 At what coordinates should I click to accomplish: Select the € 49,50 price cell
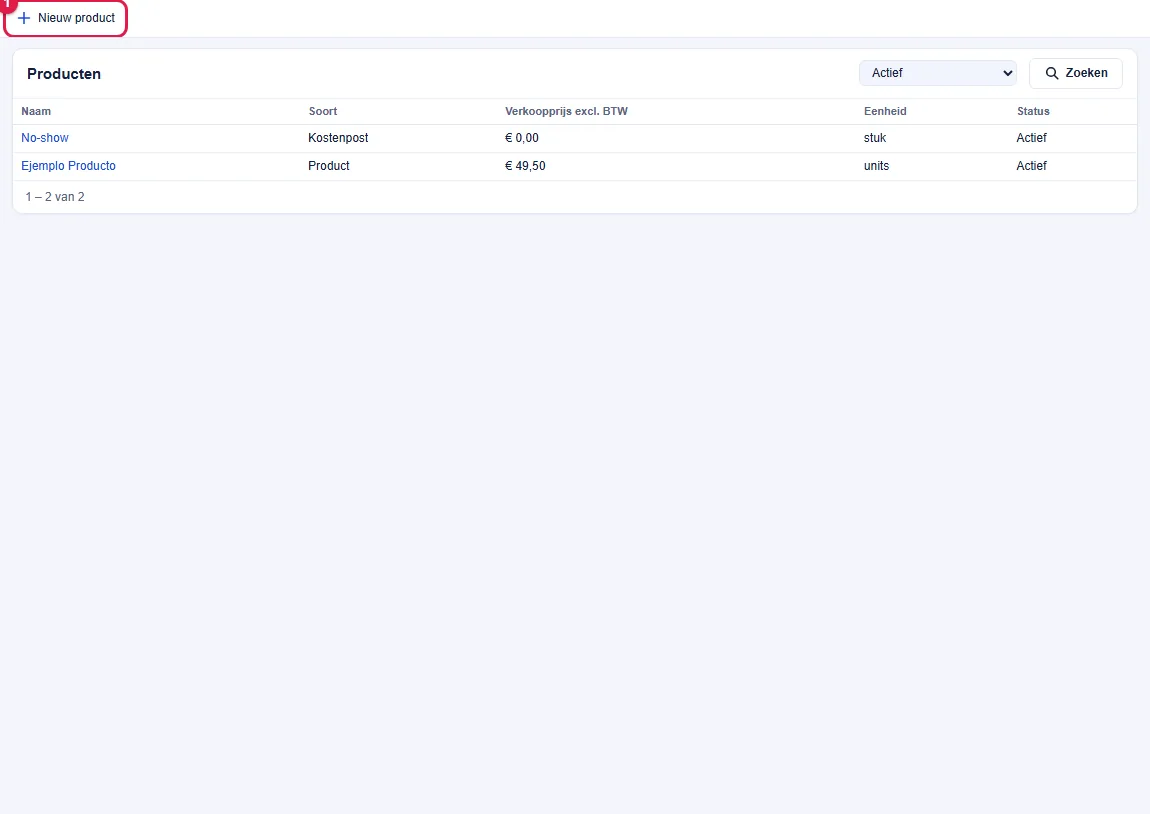coord(525,166)
